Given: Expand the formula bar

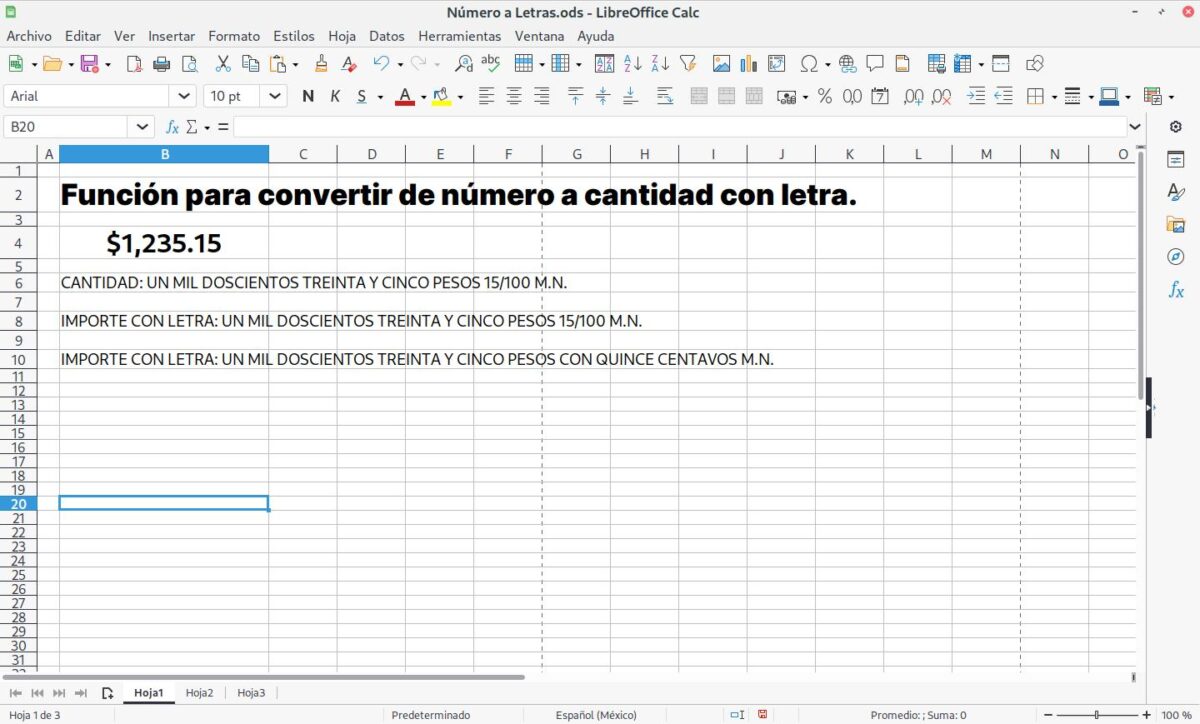Looking at the screenshot, I should (1135, 127).
